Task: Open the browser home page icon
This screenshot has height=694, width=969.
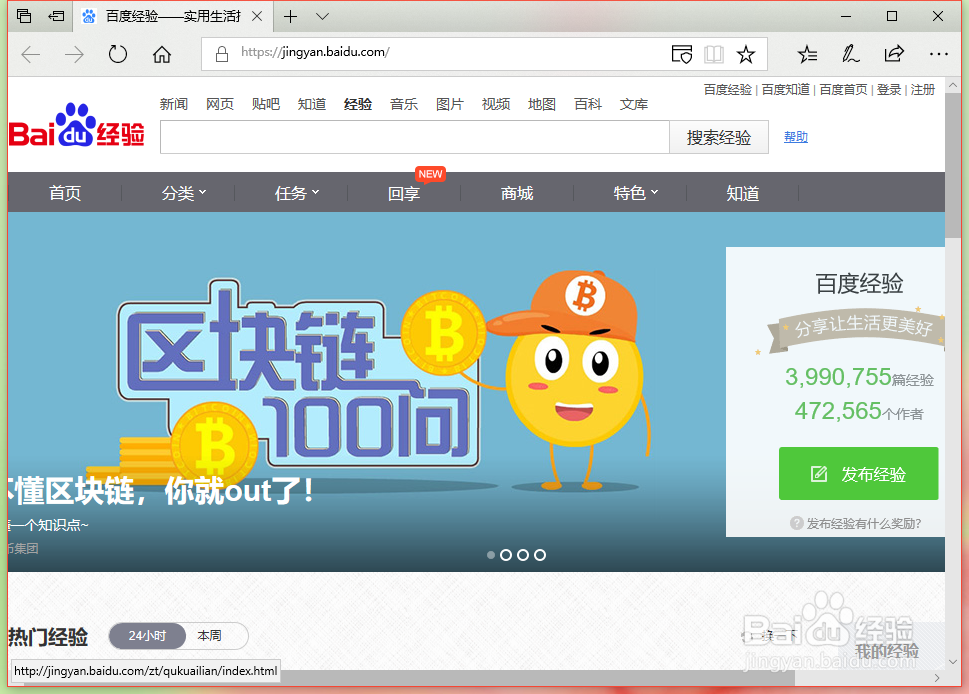Action: pyautogui.click(x=162, y=54)
